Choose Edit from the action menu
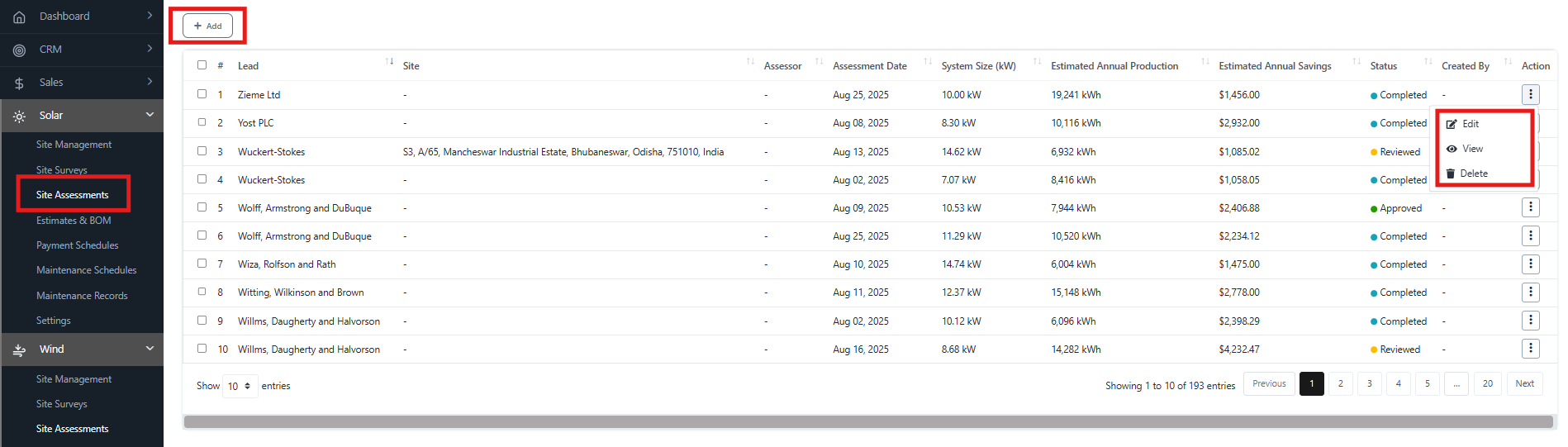This screenshot has width=1568, height=447. [x=1470, y=124]
